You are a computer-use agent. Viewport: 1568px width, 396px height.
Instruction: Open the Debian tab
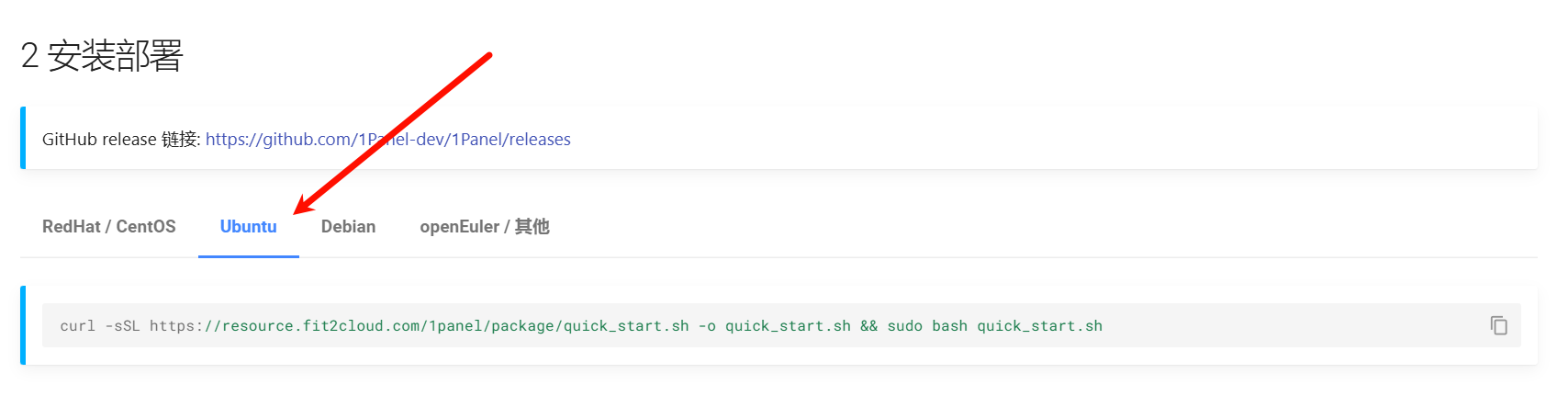tap(348, 227)
